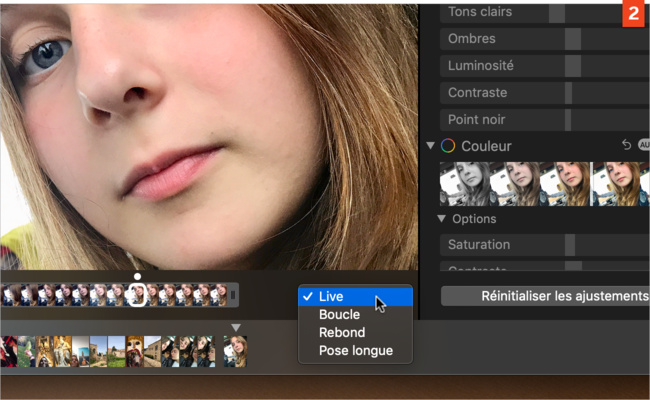Click the last Live frame before the trim handle
This screenshot has width=650, height=400.
[x=218, y=295]
